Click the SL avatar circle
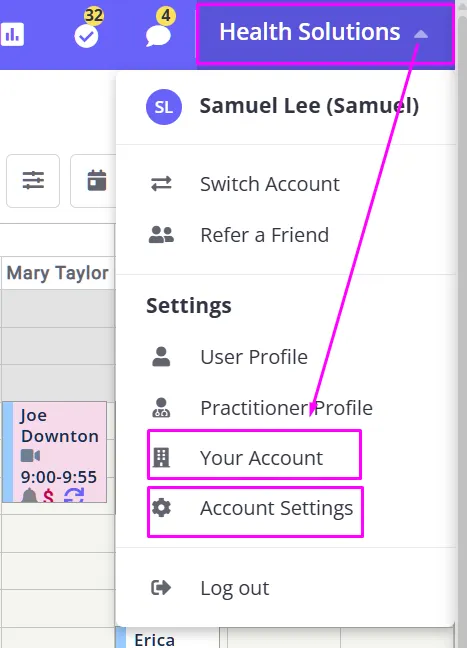Screen dimensions: 467x648 point(164,107)
